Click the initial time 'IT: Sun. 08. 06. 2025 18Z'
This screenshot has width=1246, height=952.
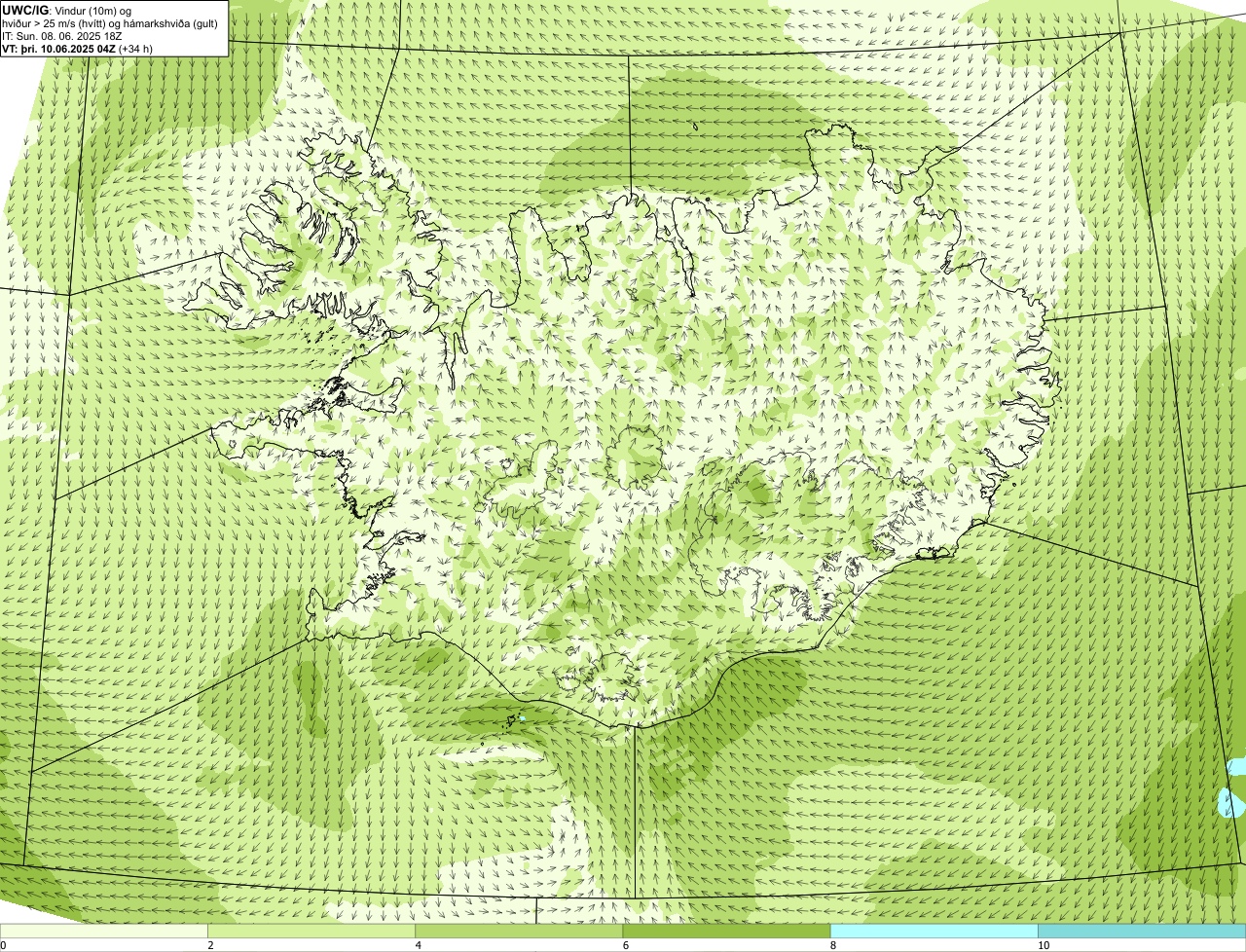(x=62, y=35)
